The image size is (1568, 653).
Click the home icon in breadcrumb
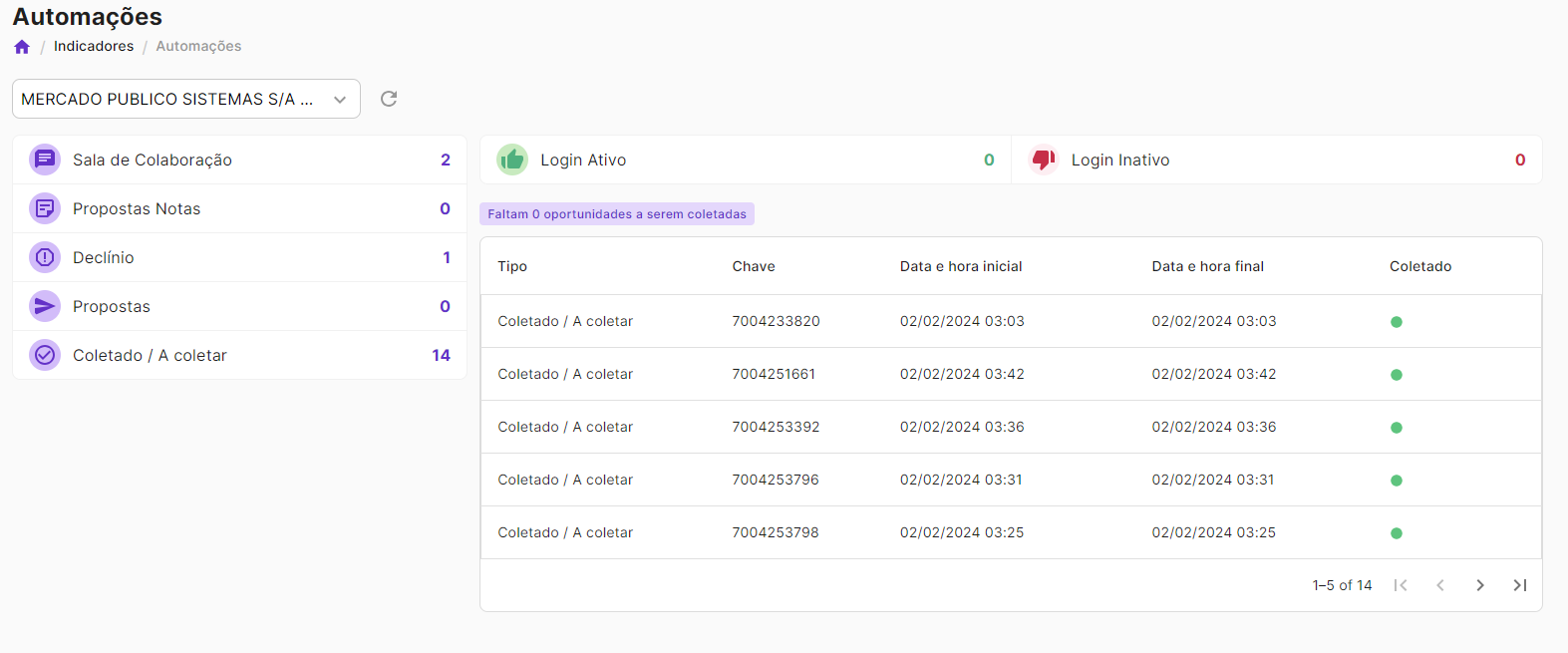(22, 47)
